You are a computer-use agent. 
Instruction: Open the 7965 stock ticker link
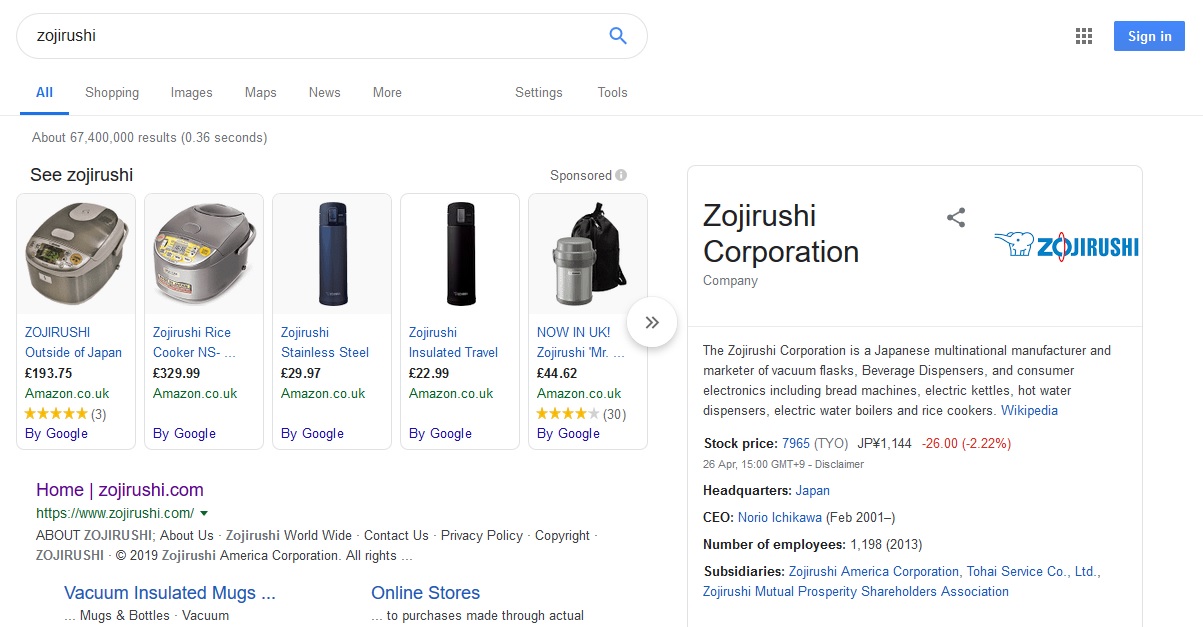coord(796,443)
